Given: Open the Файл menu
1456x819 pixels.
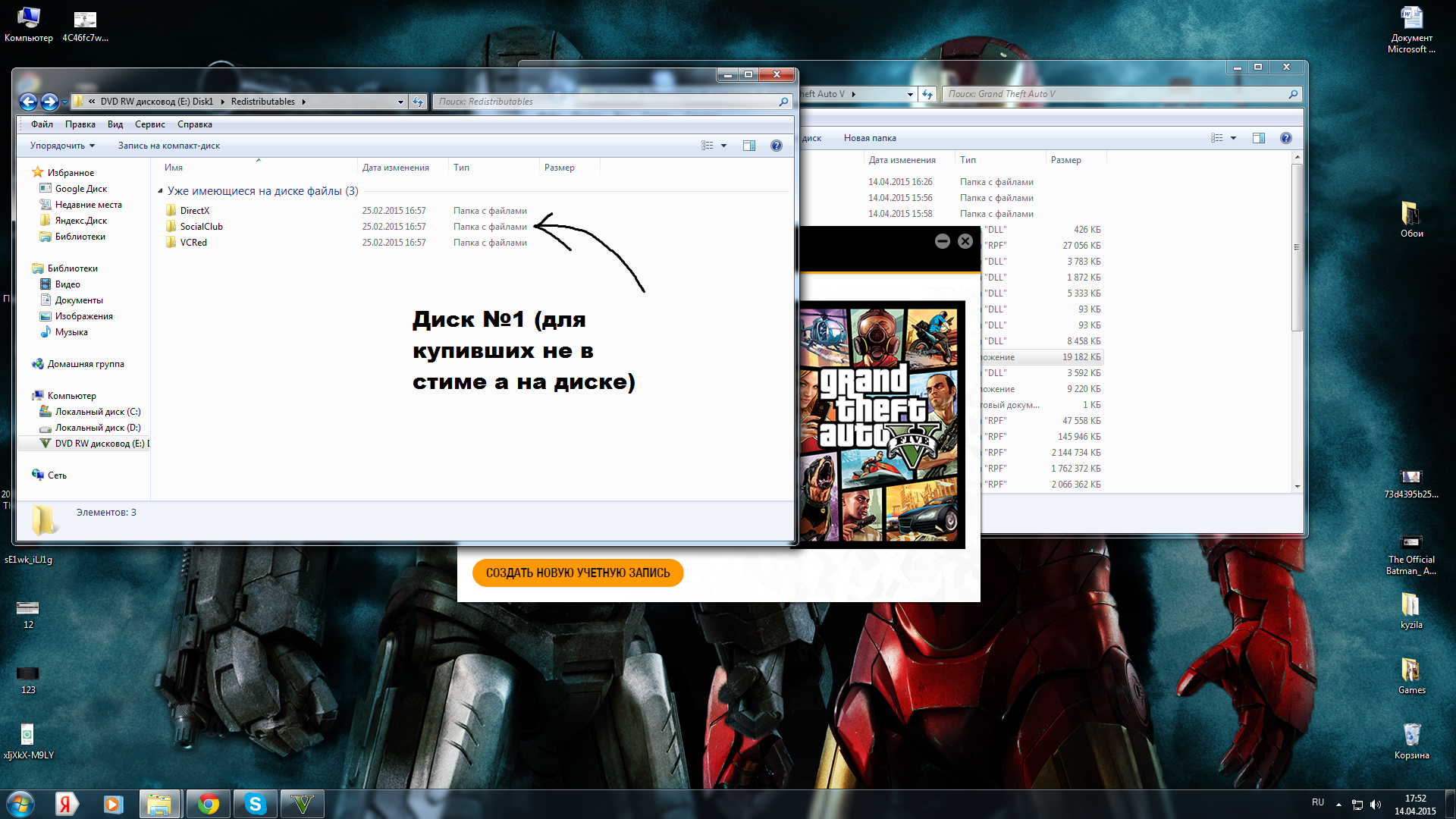Looking at the screenshot, I should click(x=42, y=124).
